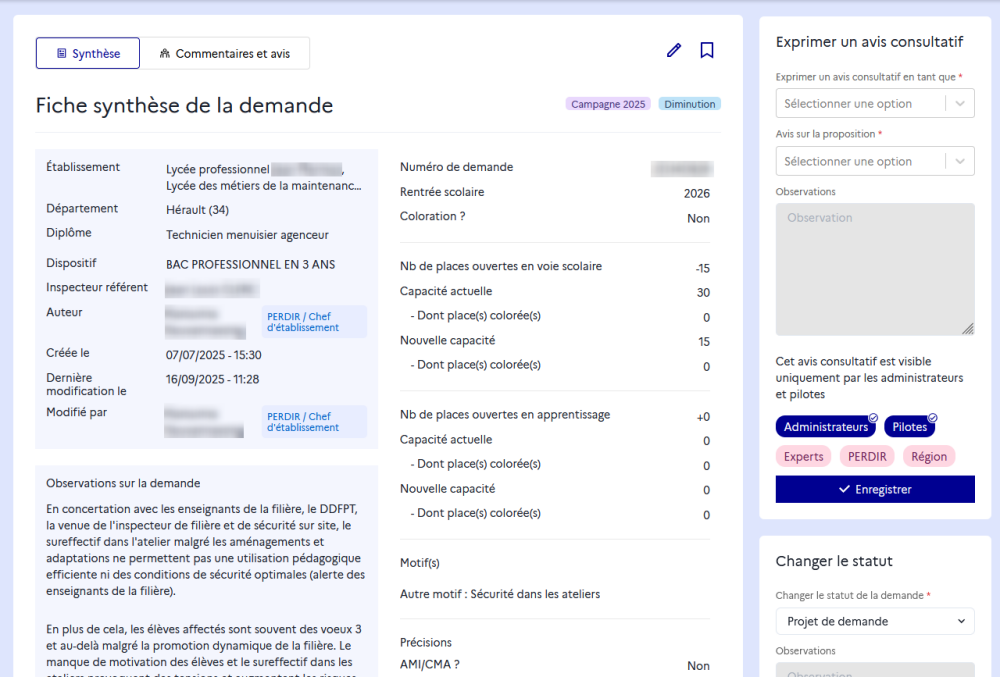Viewport: 1000px width, 677px height.
Task: Toggle visibility for the Région group
Action: (929, 456)
